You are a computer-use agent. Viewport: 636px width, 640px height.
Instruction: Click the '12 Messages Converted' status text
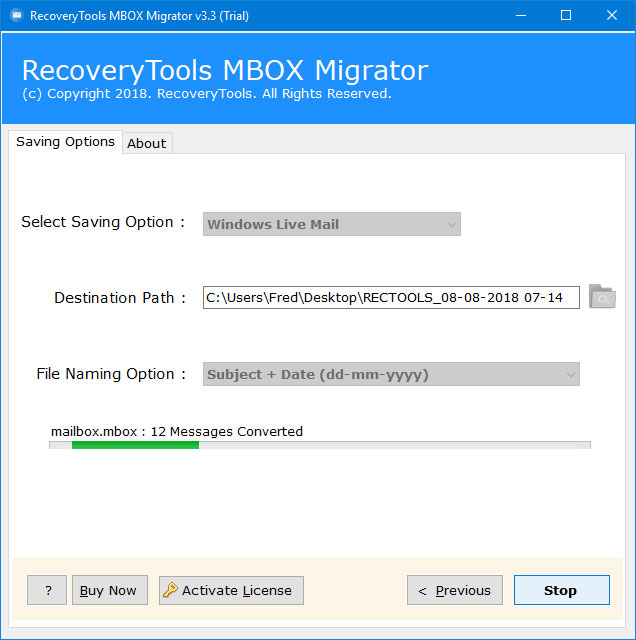(x=227, y=431)
